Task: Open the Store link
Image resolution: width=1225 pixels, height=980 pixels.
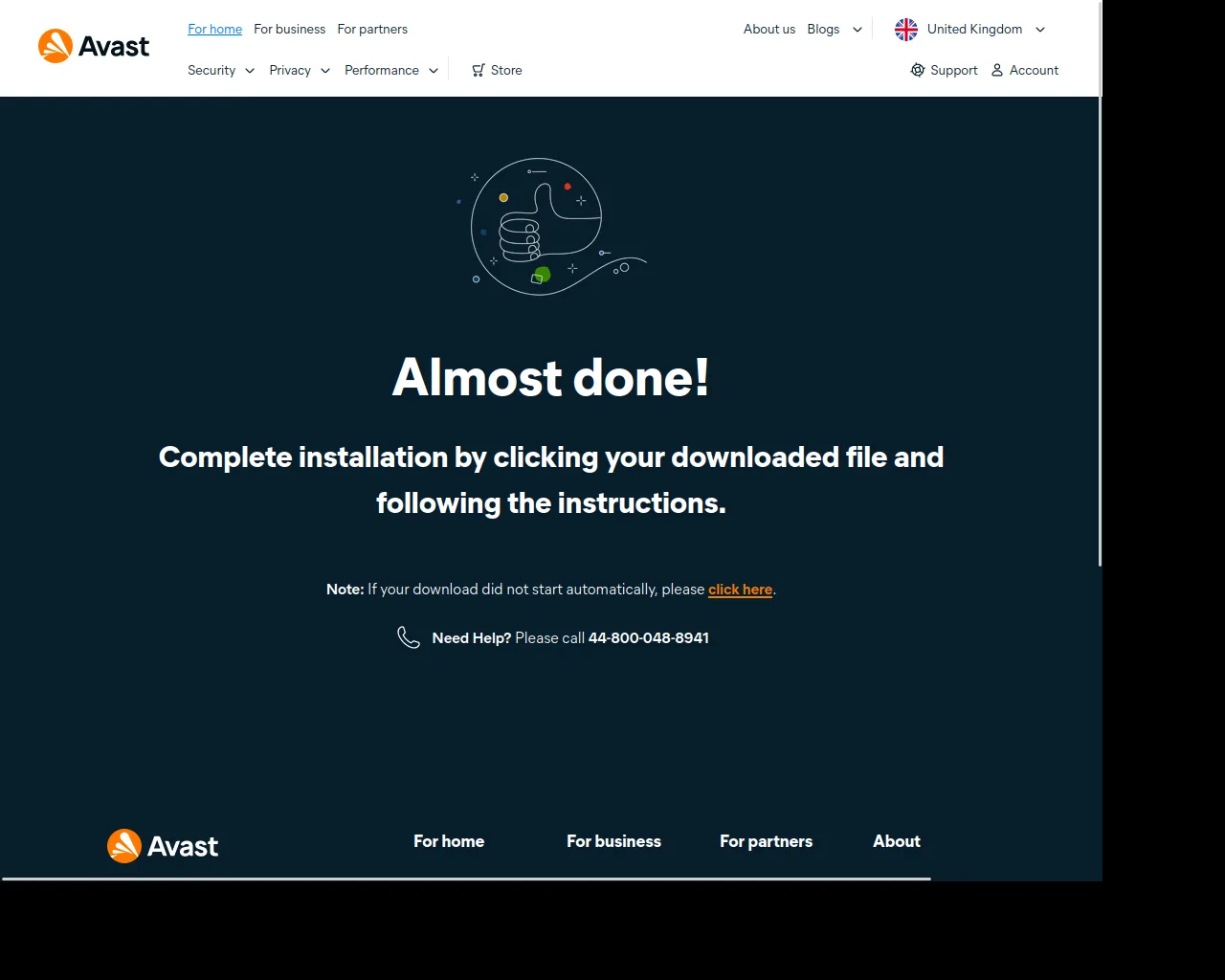Action: [497, 70]
